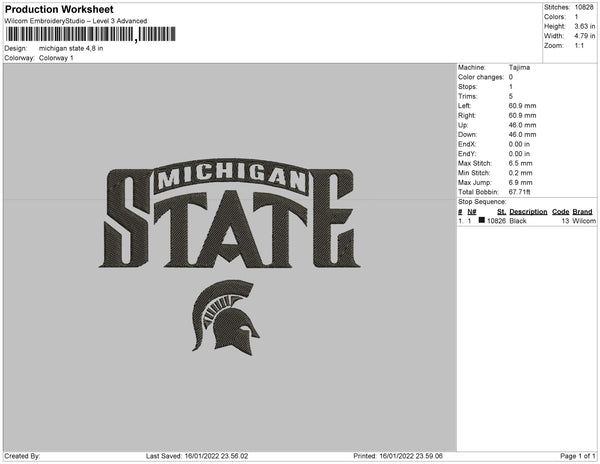Image resolution: width=600 pixels, height=464 pixels.
Task: Click the Zoom value 1:1
Action: pyautogui.click(x=579, y=46)
